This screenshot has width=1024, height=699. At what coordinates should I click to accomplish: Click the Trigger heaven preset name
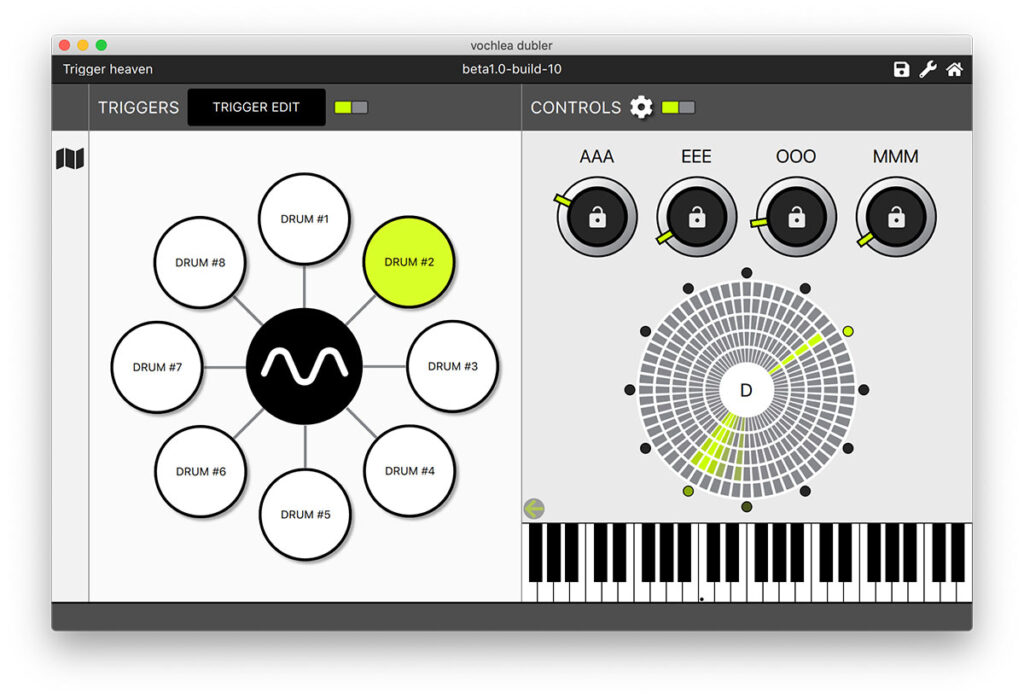point(108,69)
